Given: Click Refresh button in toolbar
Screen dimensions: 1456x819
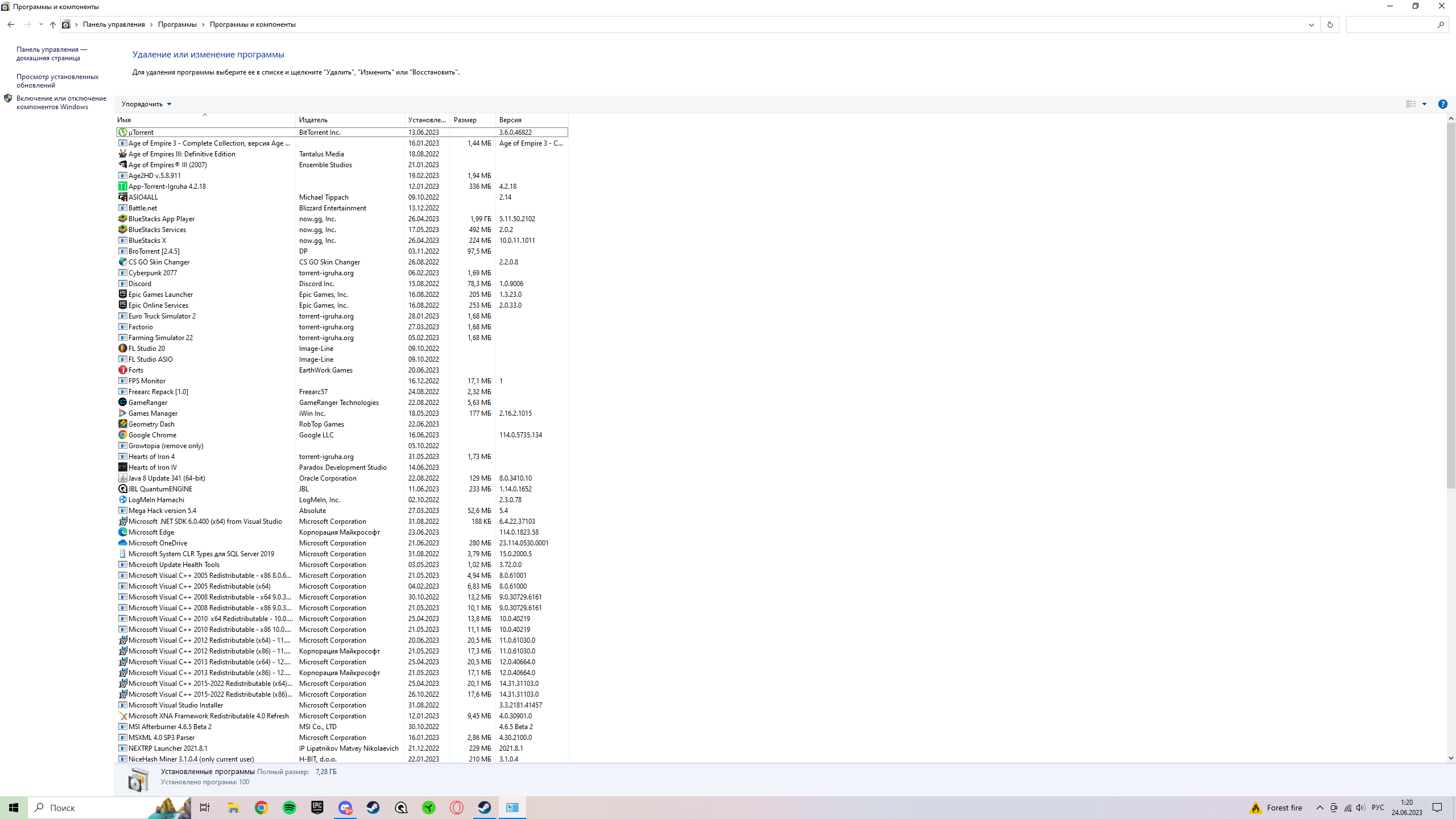Looking at the screenshot, I should coord(1330,24).
